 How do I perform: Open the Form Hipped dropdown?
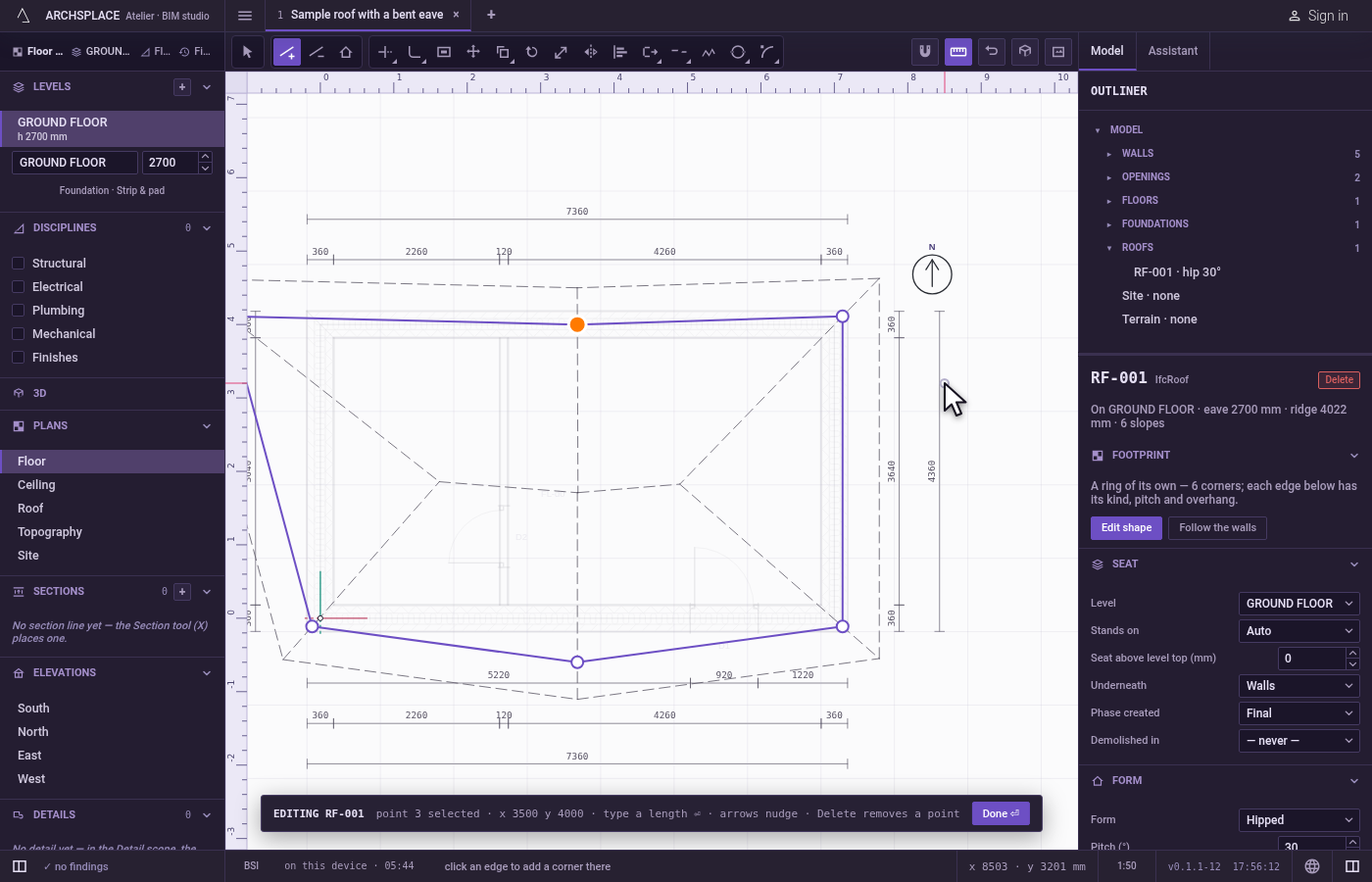coord(1299,820)
